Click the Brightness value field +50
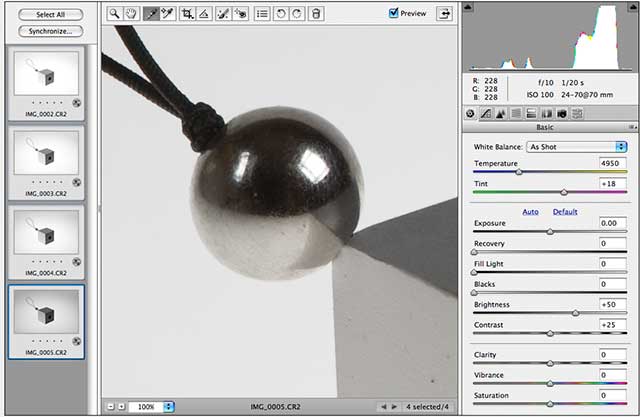The image size is (640, 417). click(x=613, y=304)
